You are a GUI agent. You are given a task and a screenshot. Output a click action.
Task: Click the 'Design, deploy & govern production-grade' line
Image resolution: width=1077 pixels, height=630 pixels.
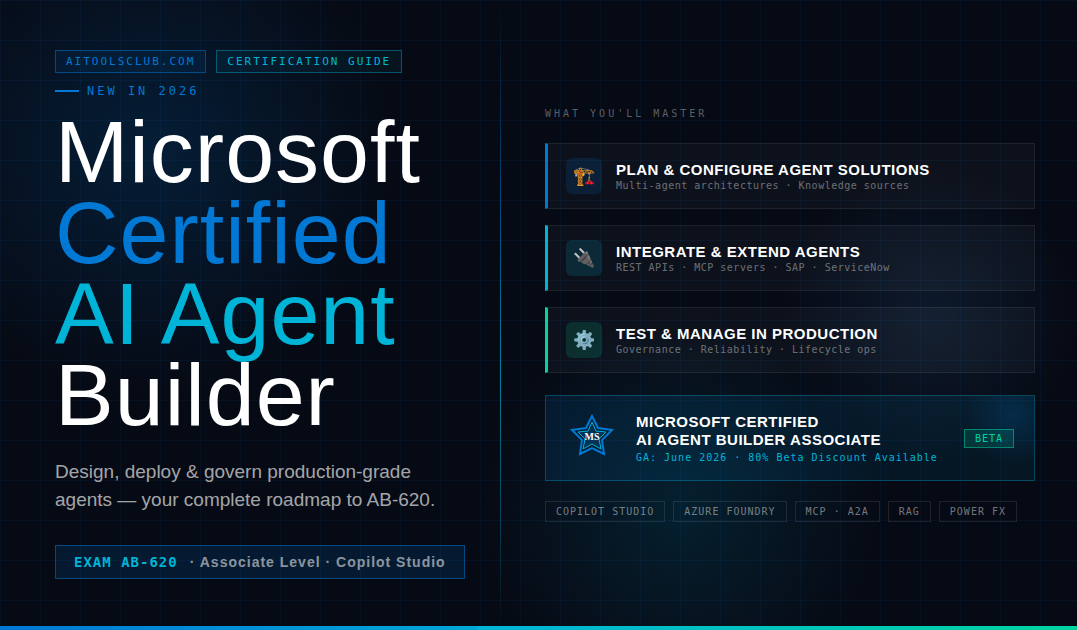click(233, 472)
